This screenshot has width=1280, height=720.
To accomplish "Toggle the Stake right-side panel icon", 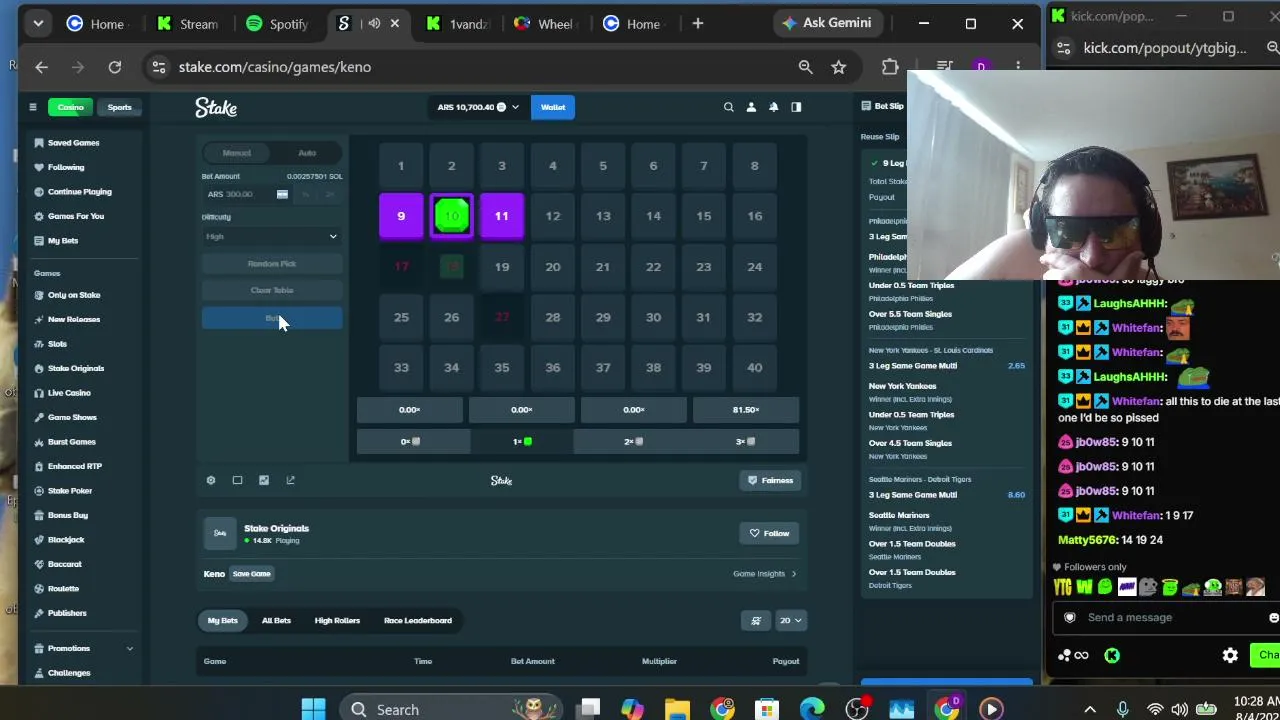I will coord(796,107).
